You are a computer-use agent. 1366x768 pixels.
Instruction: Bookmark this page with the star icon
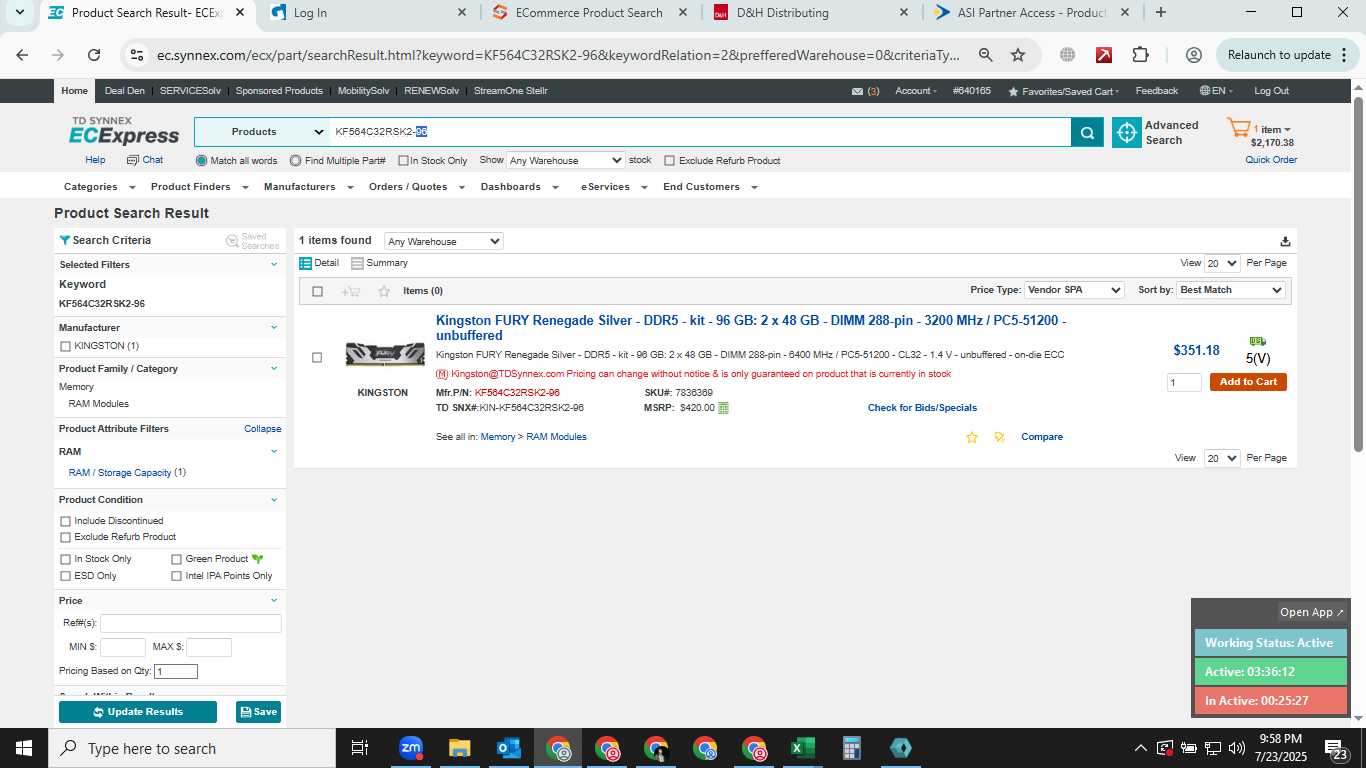point(1018,55)
